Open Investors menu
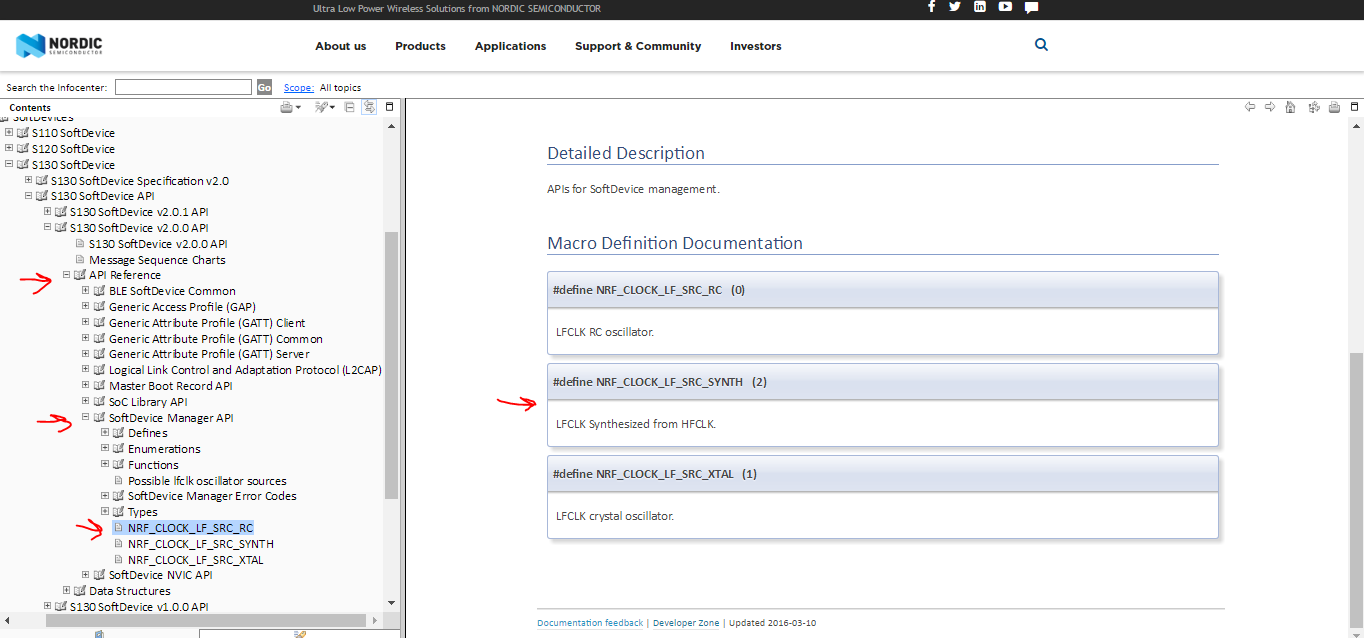This screenshot has height=638, width=1364. (x=756, y=46)
